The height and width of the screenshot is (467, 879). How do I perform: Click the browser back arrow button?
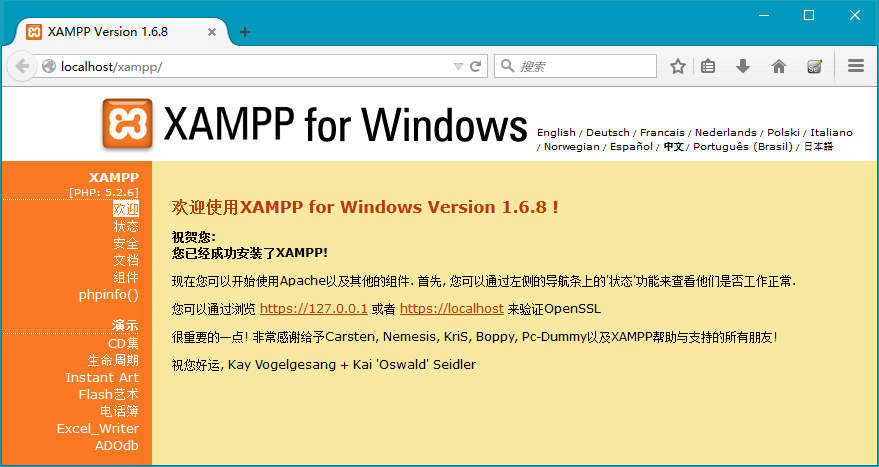[21, 66]
